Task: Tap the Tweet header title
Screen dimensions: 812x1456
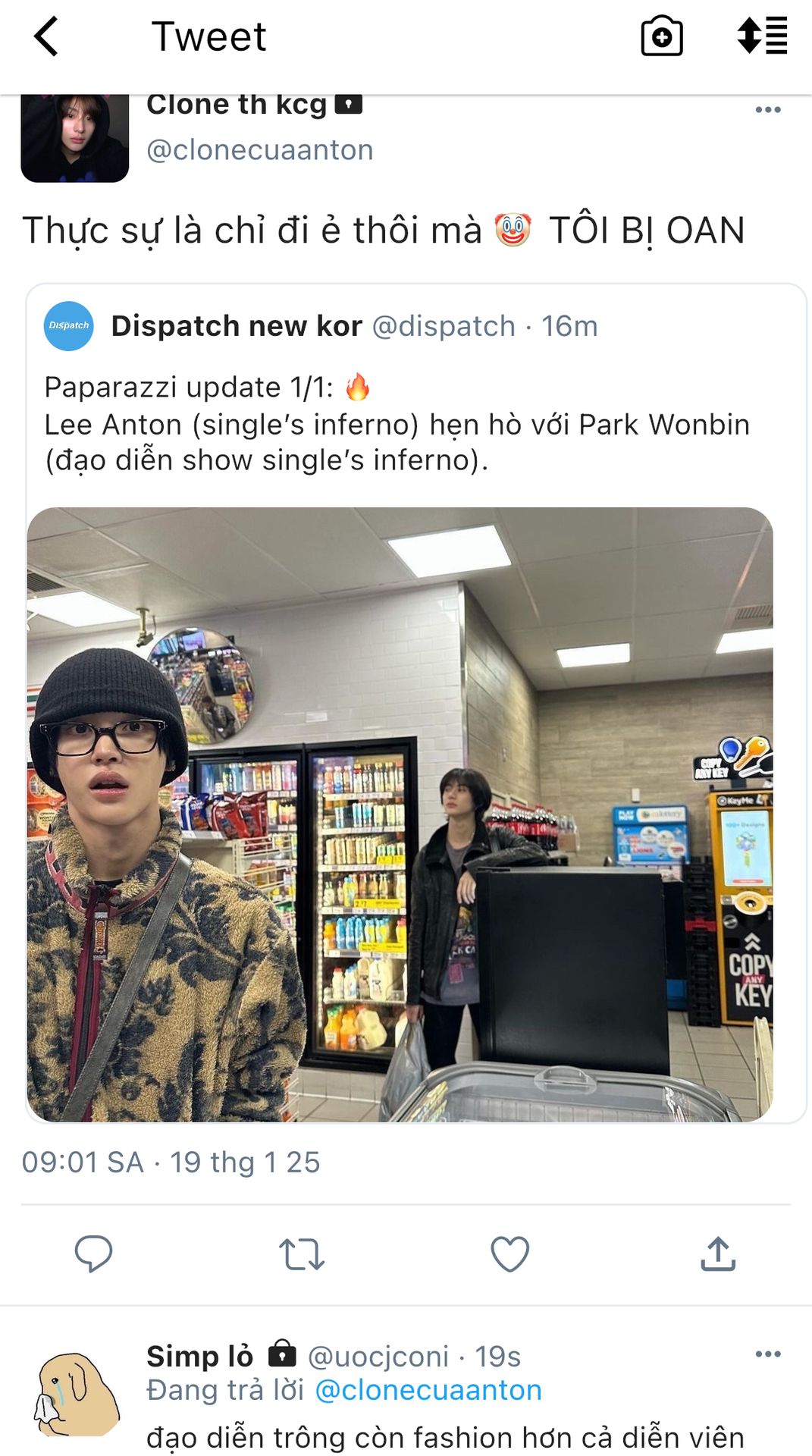Action: click(208, 36)
